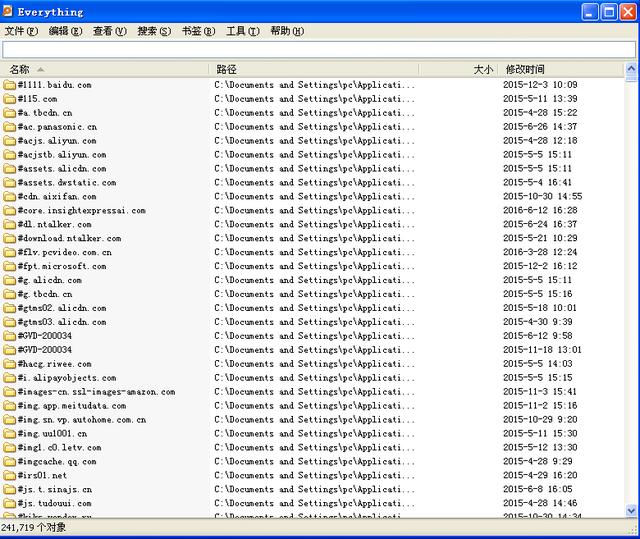Click the scrollbar down arrow
640x539 pixels.
pos(631,510)
